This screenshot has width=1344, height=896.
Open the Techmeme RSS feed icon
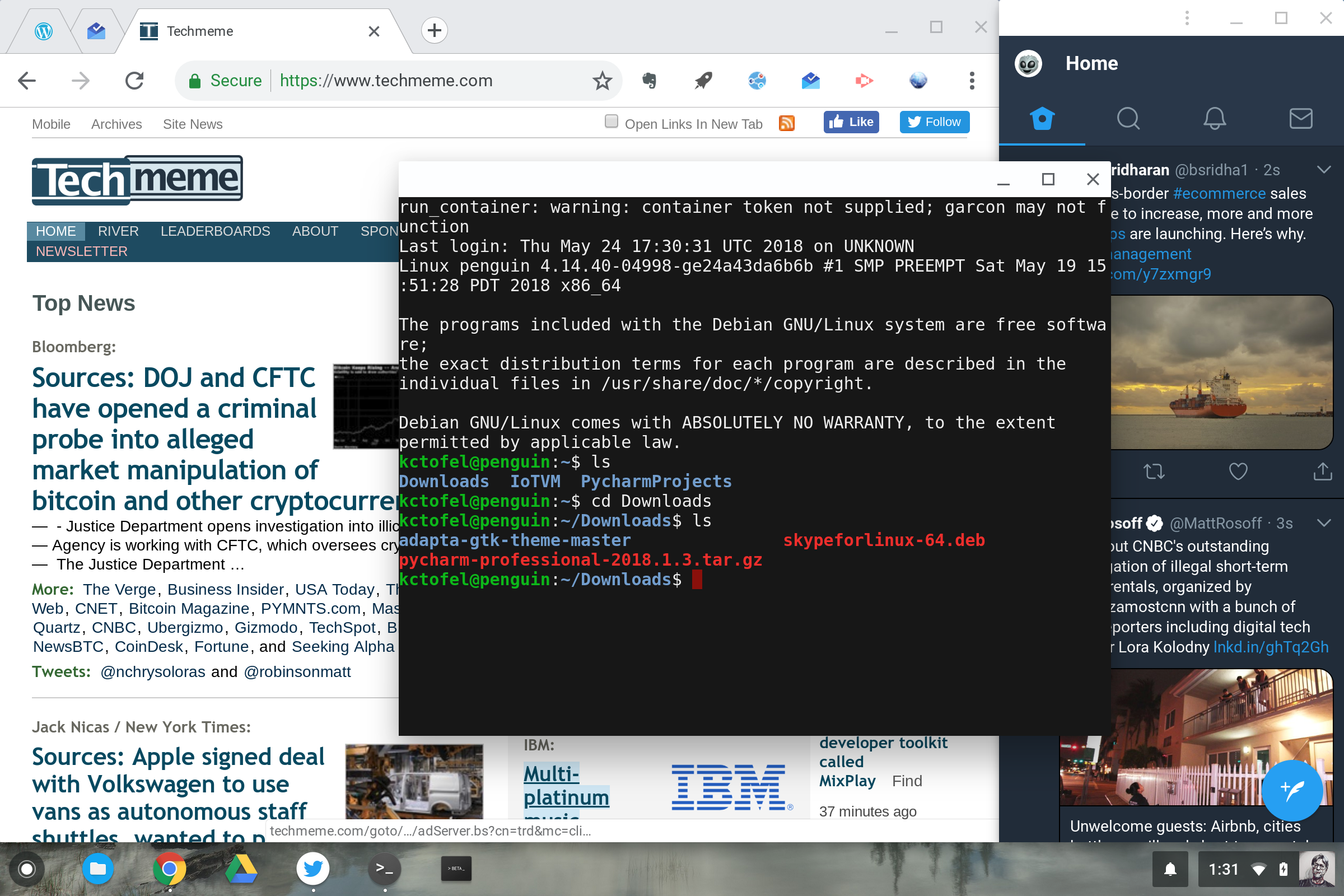click(x=787, y=123)
